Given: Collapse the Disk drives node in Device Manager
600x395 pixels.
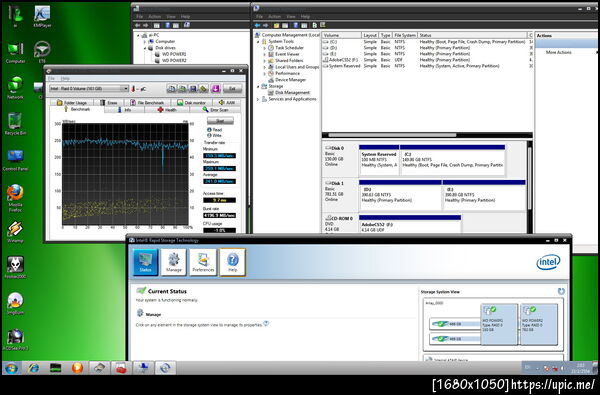Looking at the screenshot, I should [145, 48].
